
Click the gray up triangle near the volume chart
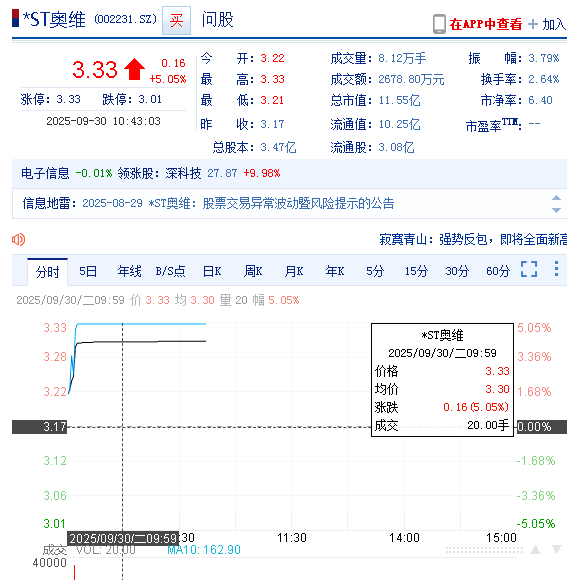[535, 550]
